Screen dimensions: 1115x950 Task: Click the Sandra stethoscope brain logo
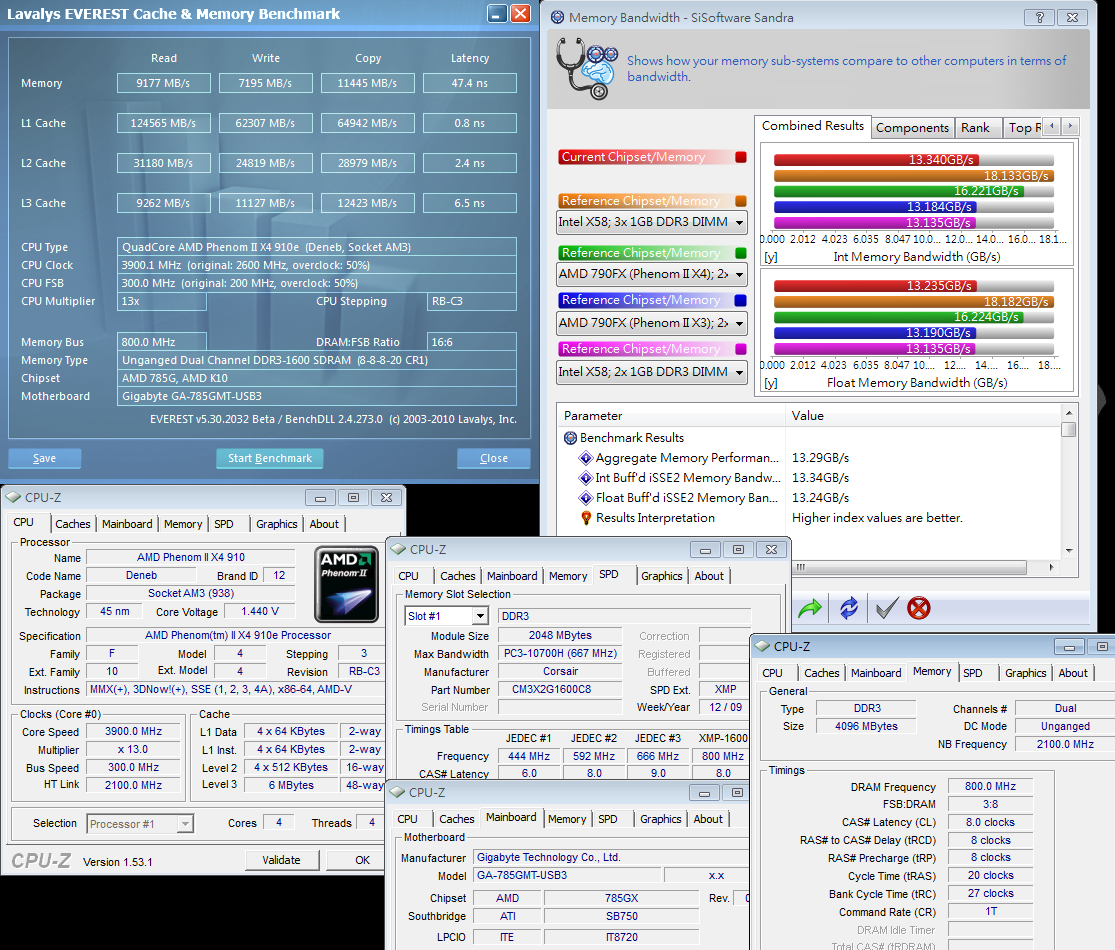[587, 68]
